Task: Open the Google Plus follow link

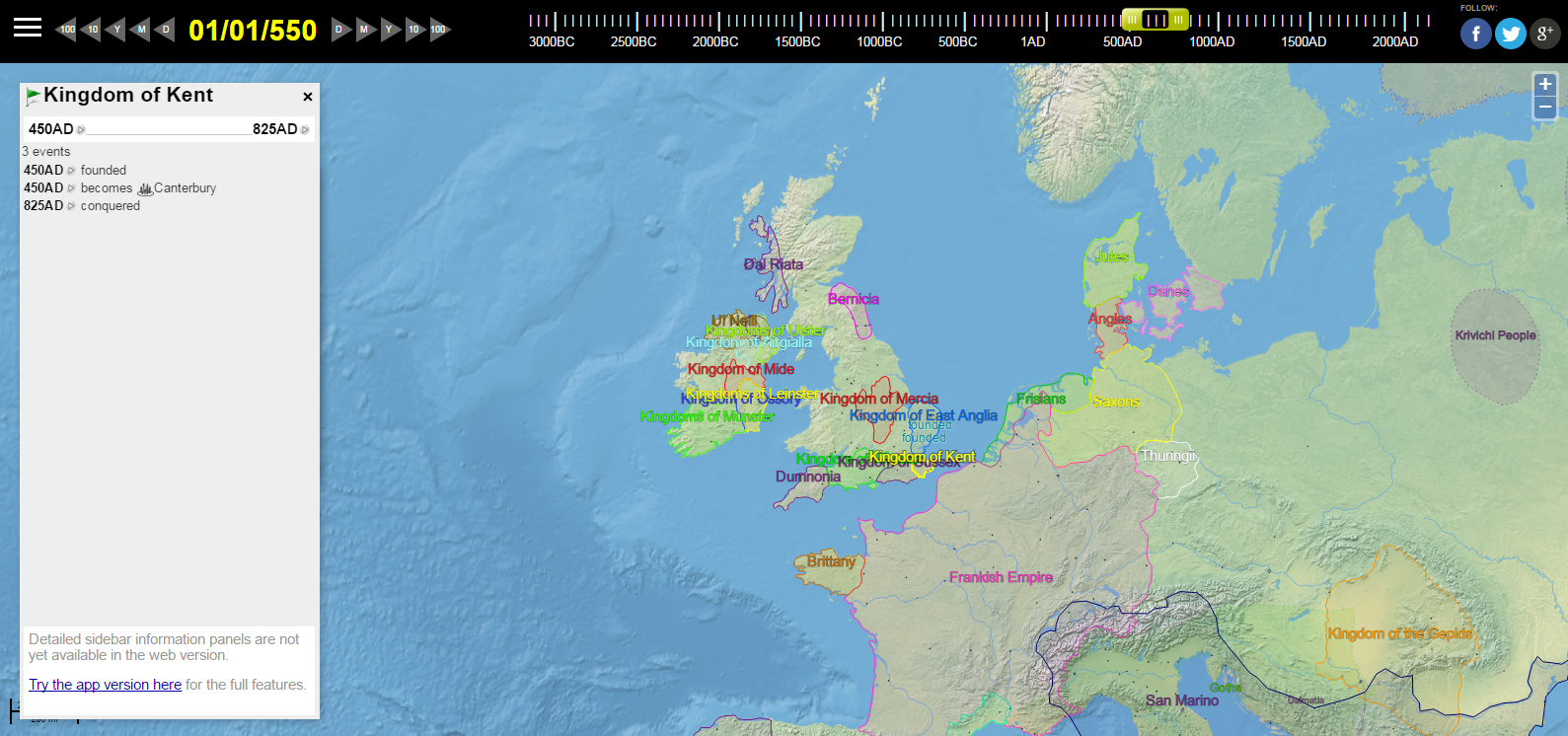Action: tap(1545, 34)
